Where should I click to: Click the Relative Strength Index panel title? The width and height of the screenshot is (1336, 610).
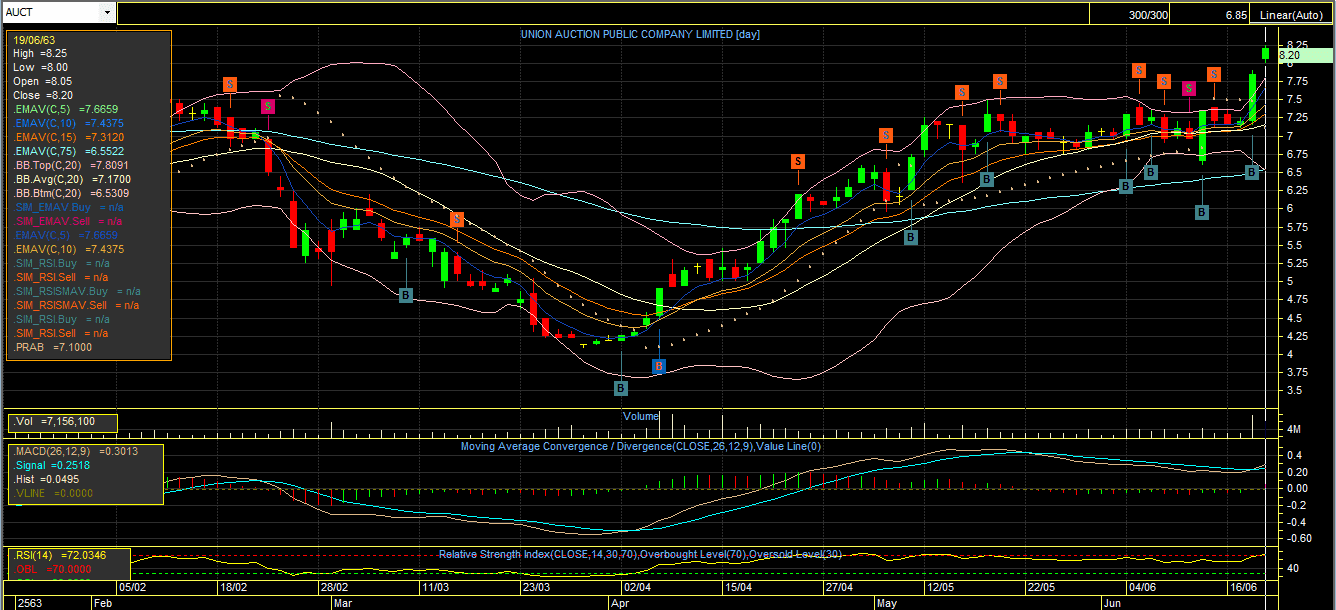point(641,554)
